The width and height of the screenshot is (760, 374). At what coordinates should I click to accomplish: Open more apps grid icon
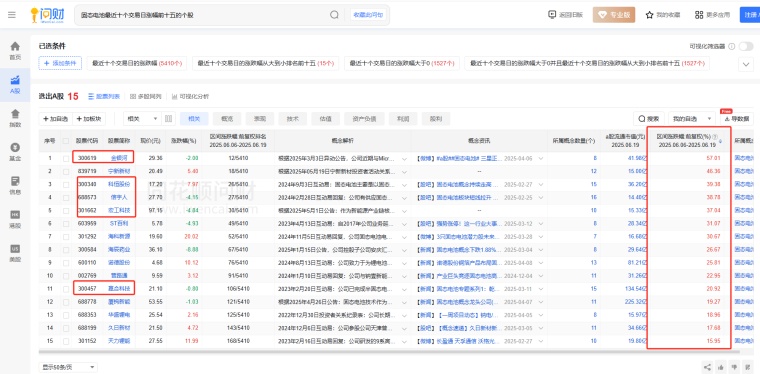[x=698, y=15]
